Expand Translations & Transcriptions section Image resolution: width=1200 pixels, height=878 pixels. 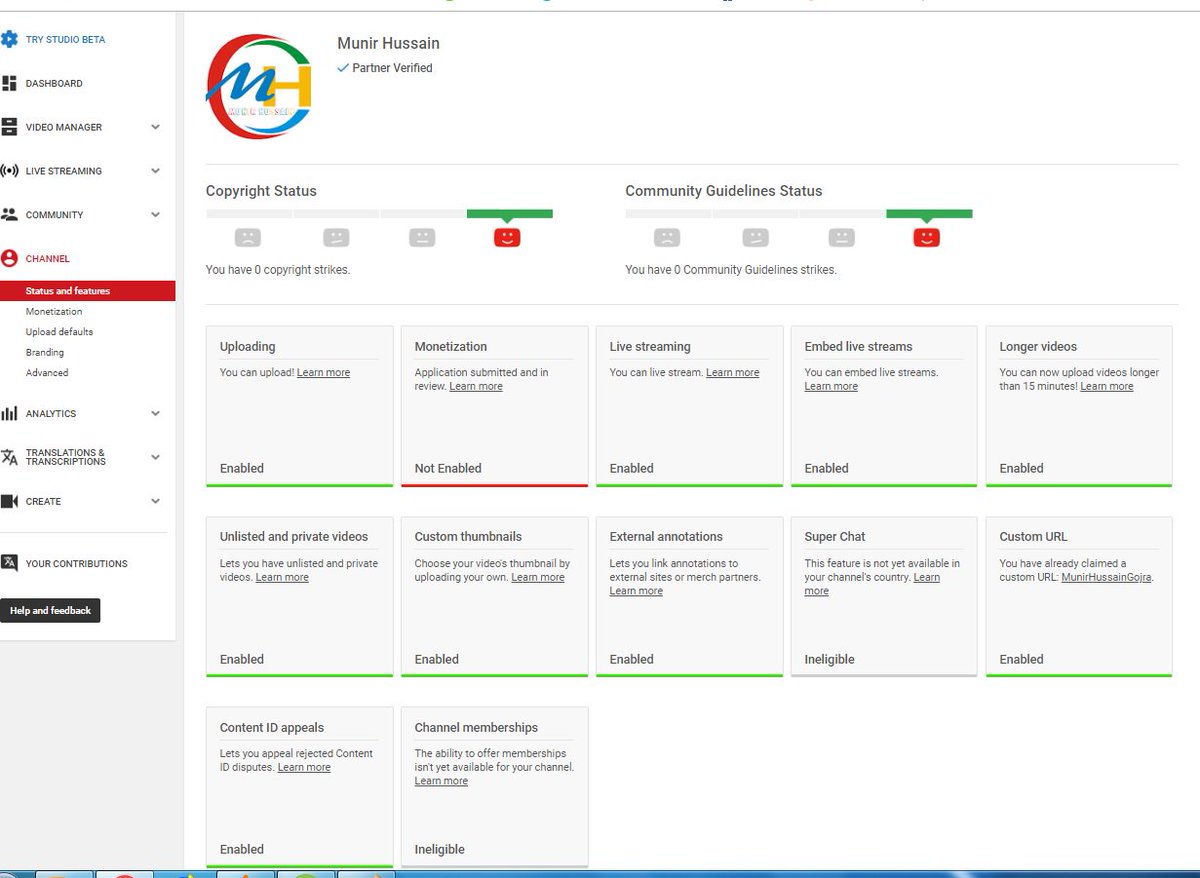tap(155, 457)
